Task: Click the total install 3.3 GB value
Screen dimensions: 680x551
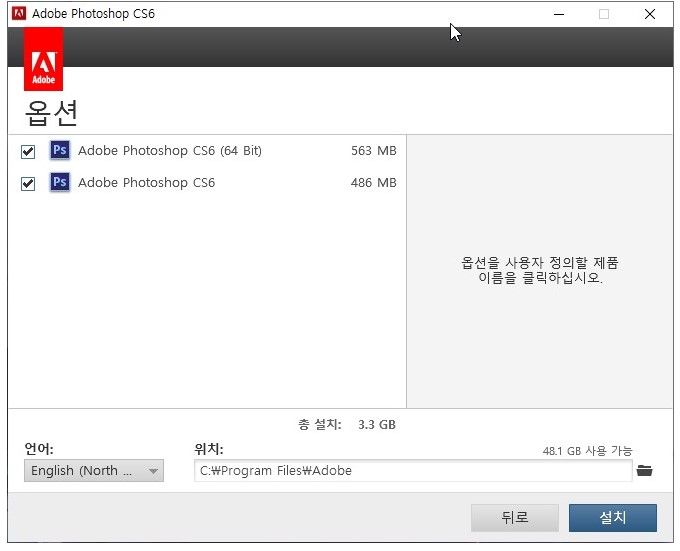Action: [377, 424]
